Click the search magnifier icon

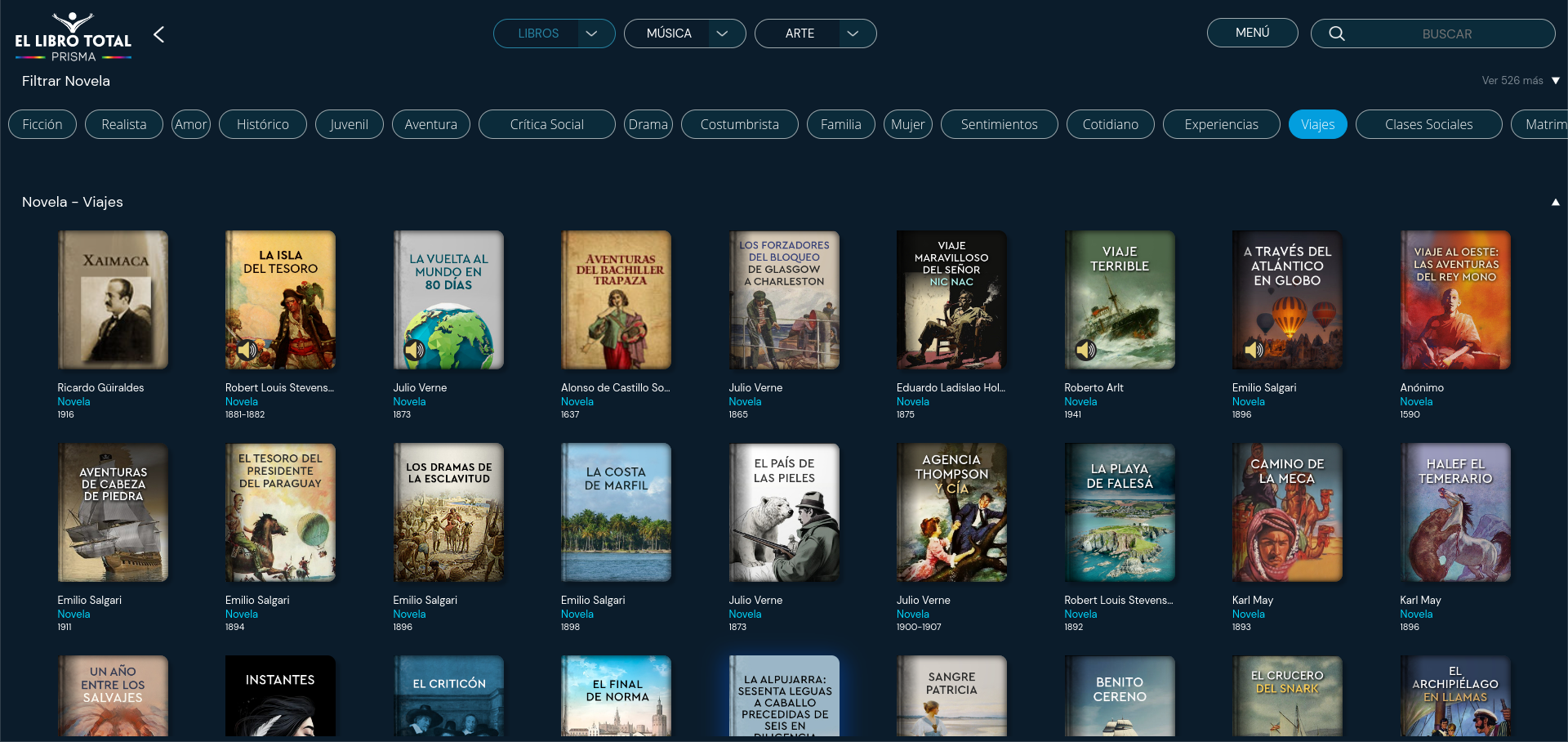point(1337,34)
